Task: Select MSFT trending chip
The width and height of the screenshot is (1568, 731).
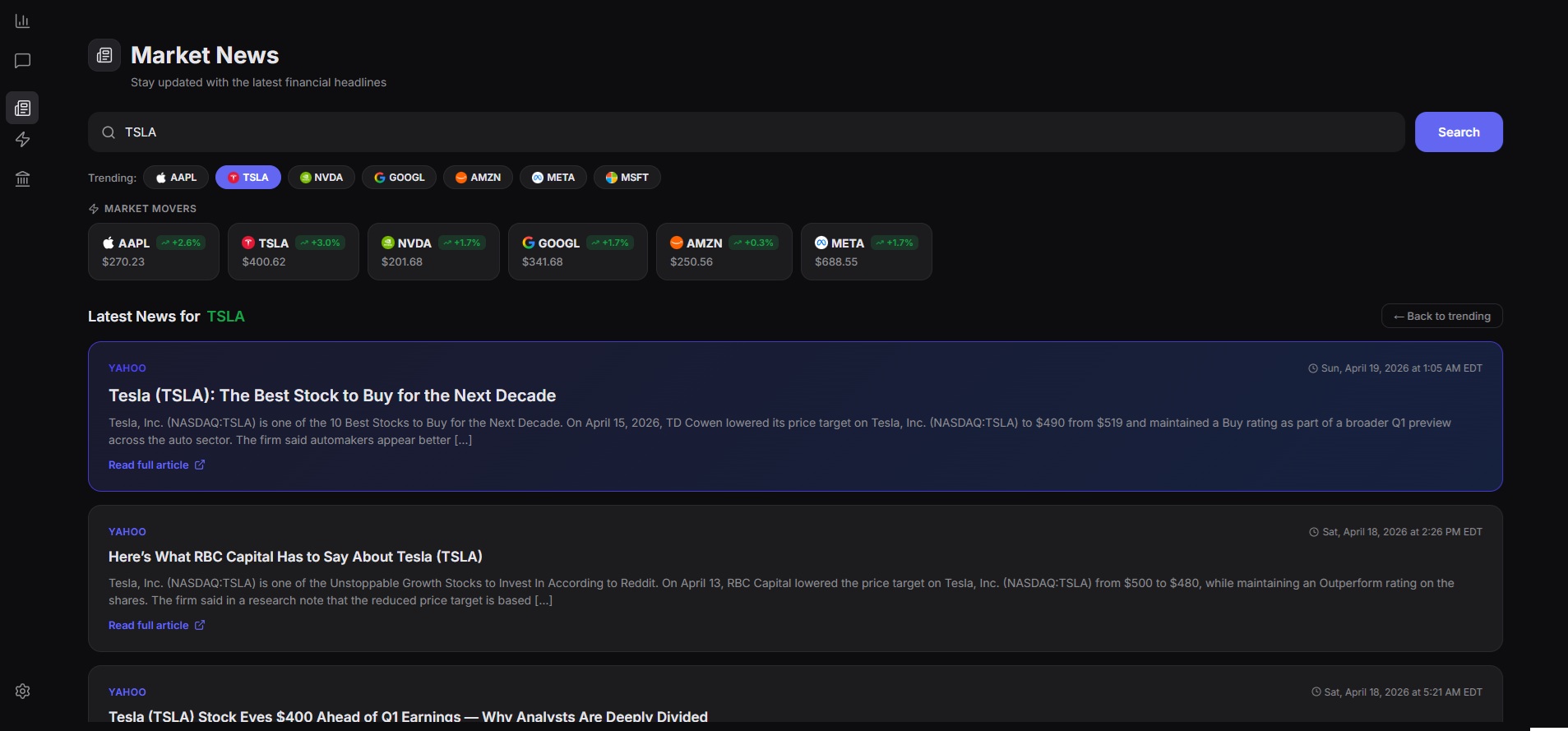Action: pos(627,178)
